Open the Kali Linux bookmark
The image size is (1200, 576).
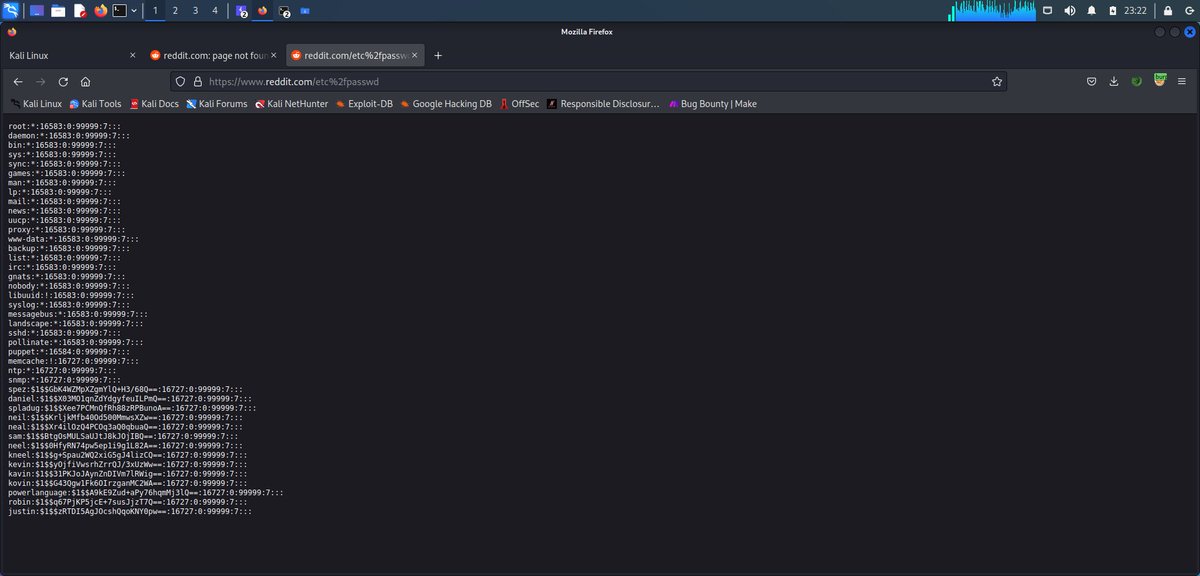(x=36, y=104)
